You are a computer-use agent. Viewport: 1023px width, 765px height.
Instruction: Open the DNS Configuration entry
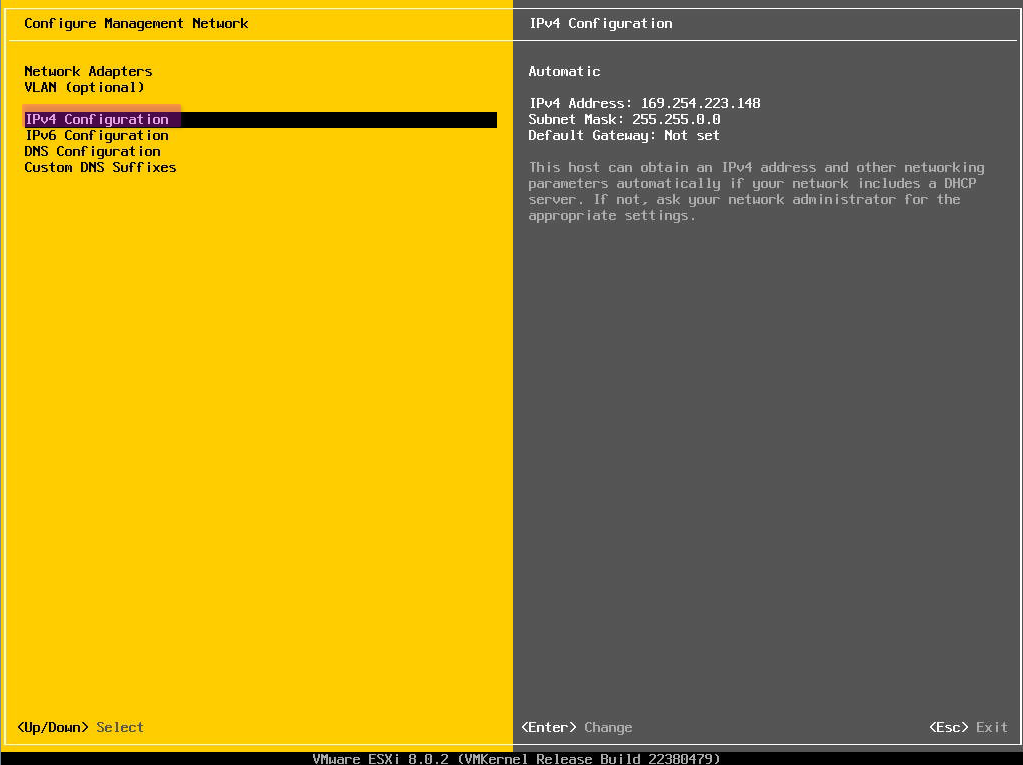point(92,151)
